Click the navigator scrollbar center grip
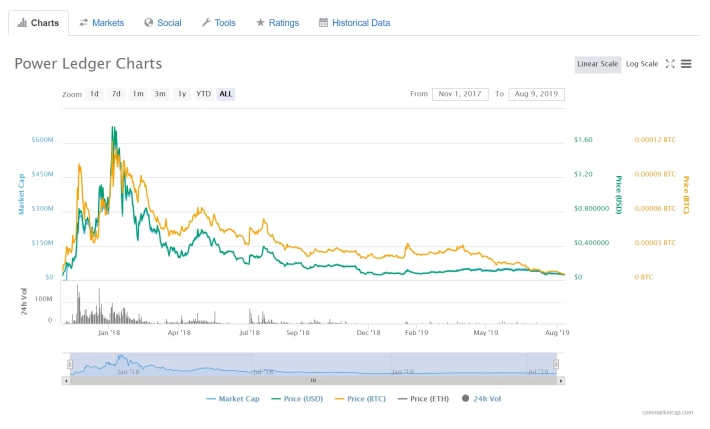Screen dimensions: 710x429 tap(313, 381)
